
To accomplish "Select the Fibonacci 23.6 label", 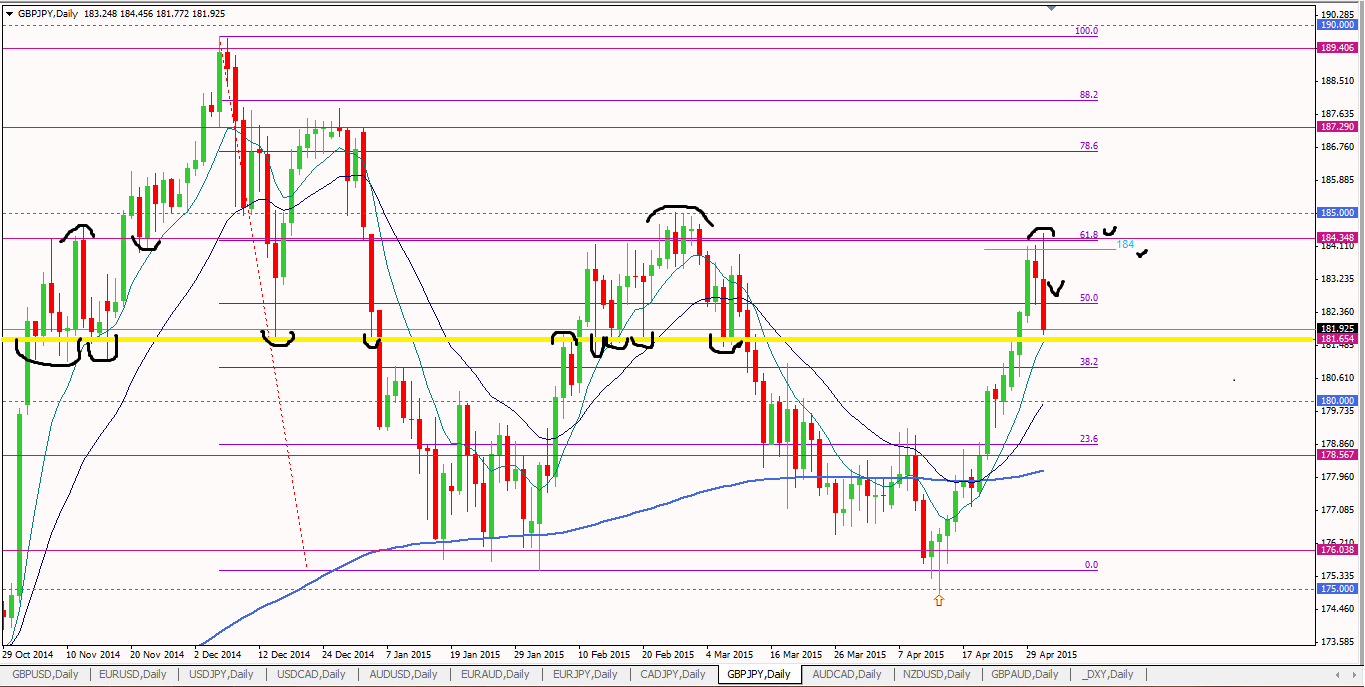I will click(1089, 439).
